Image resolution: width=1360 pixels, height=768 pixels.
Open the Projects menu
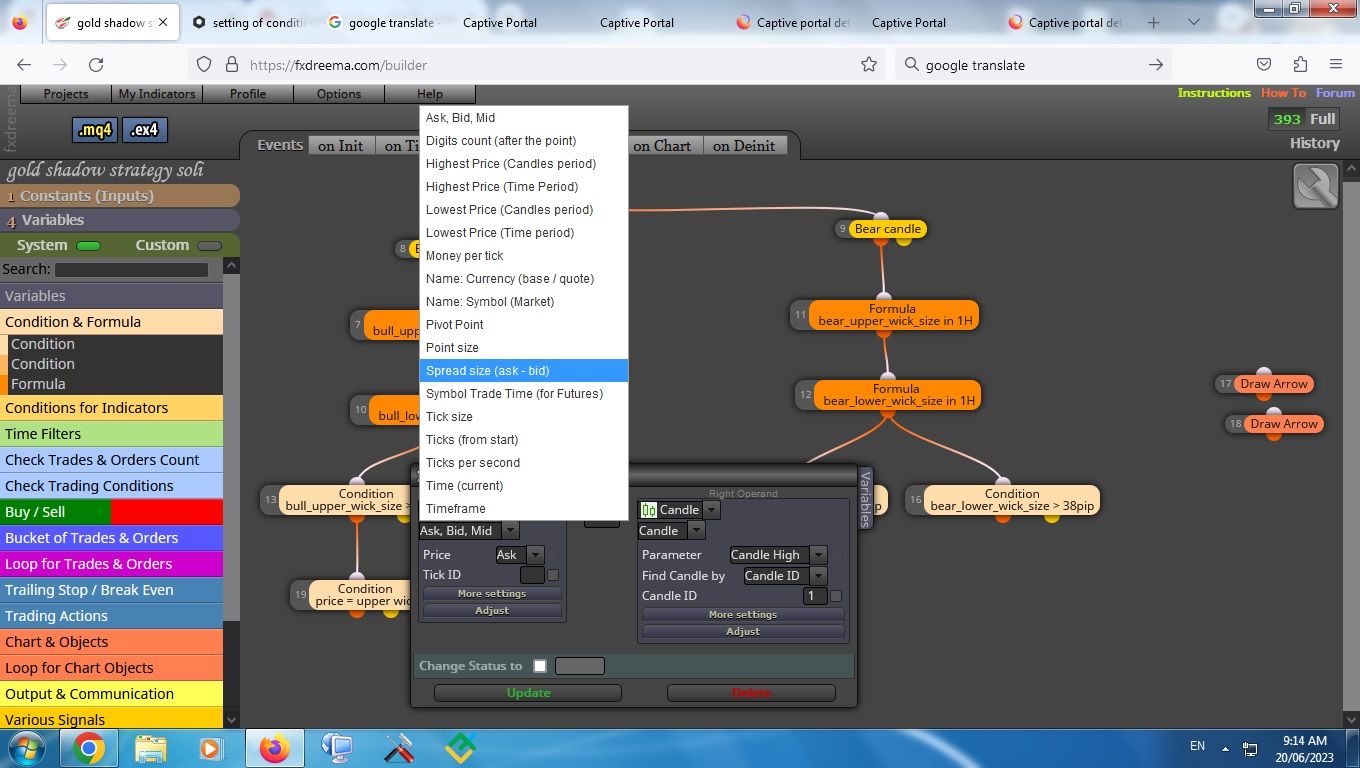point(66,94)
